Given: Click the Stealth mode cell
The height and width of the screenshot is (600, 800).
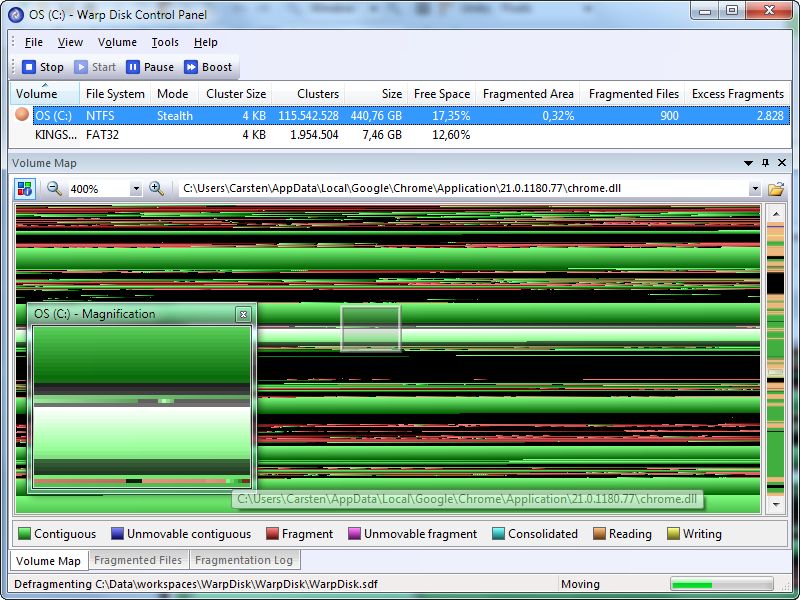Looking at the screenshot, I should tap(174, 116).
